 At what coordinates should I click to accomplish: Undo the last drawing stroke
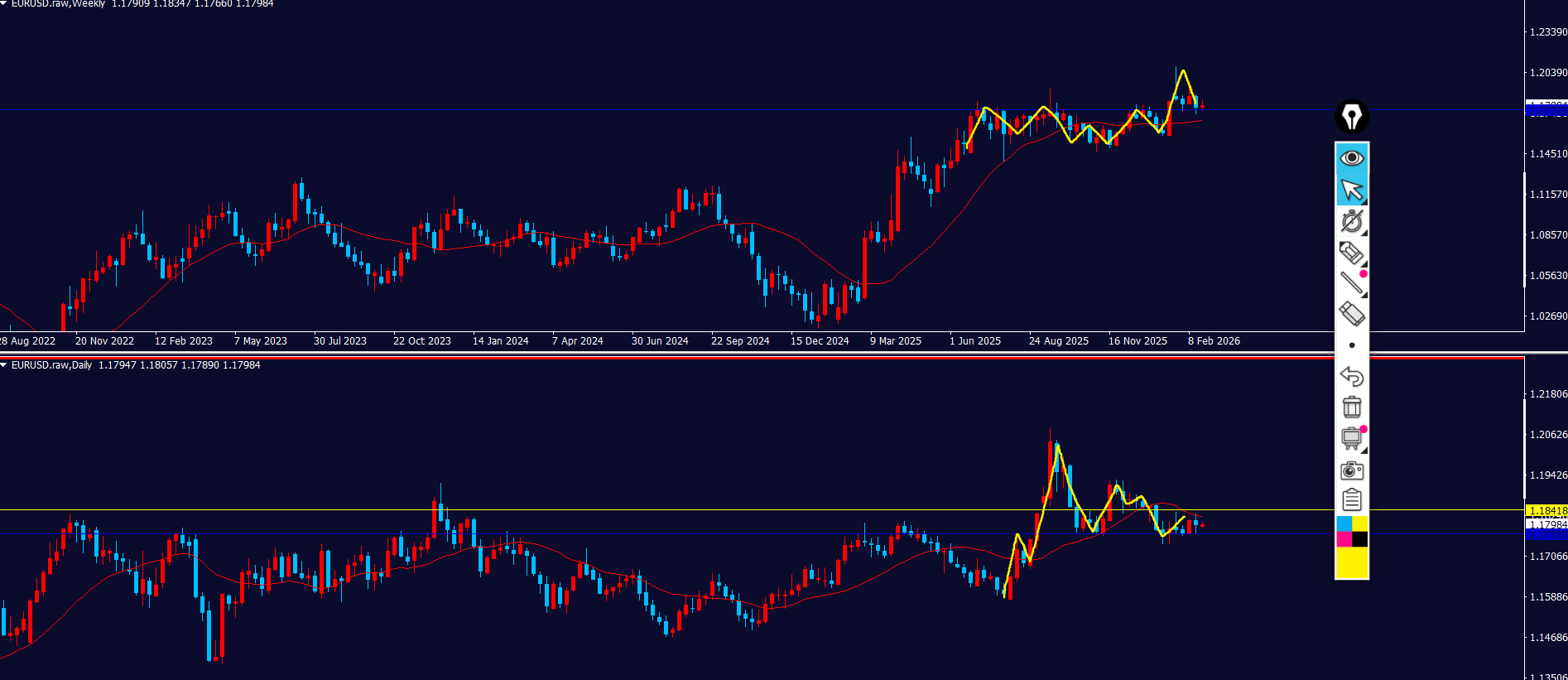point(1351,377)
